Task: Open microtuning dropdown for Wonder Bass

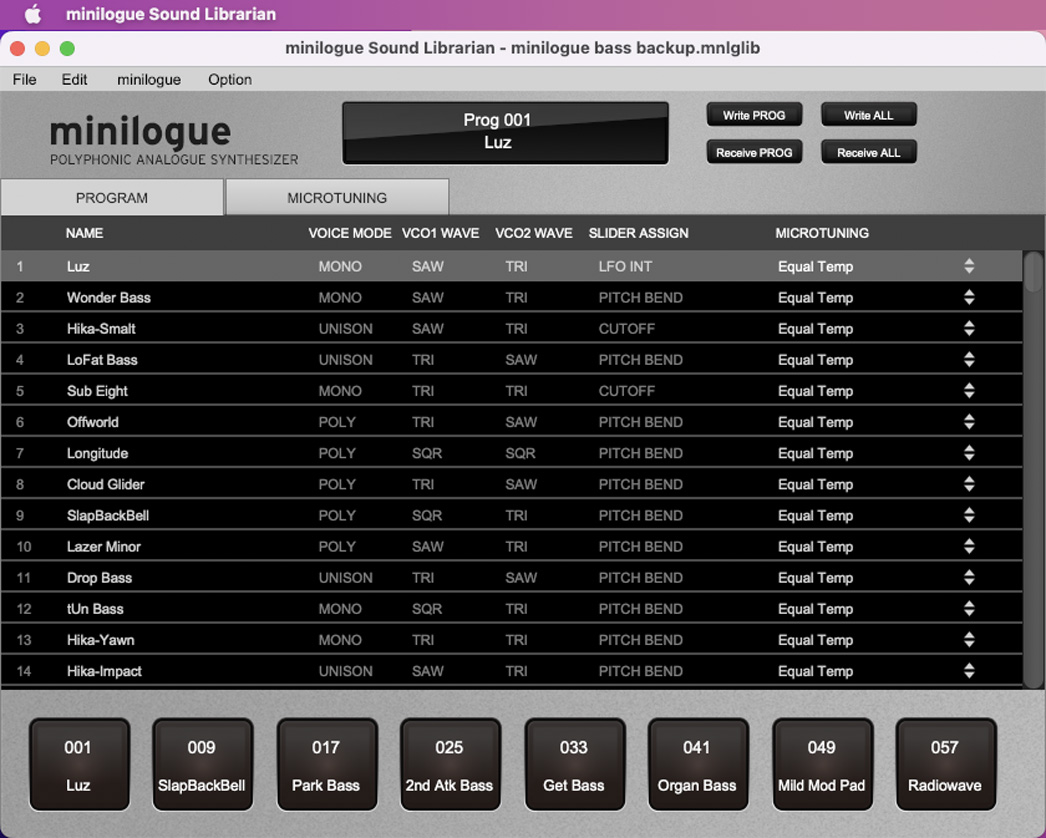Action: [x=969, y=297]
